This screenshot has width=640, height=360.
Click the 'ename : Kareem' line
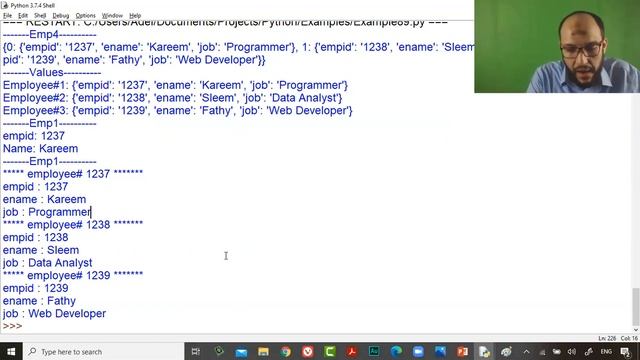(x=44, y=200)
